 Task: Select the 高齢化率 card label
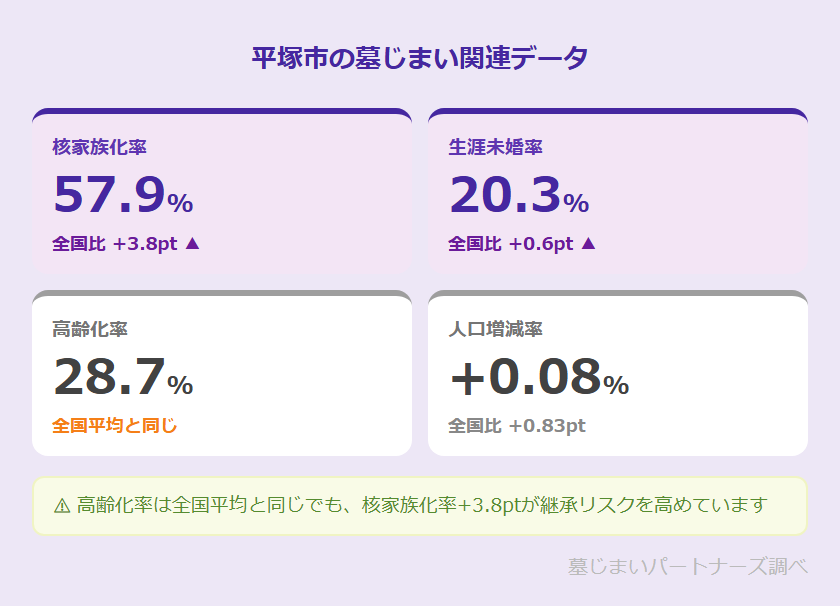pos(90,329)
